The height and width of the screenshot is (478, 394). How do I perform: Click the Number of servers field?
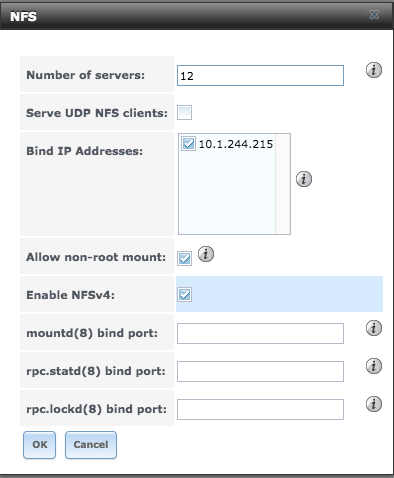tap(260, 75)
